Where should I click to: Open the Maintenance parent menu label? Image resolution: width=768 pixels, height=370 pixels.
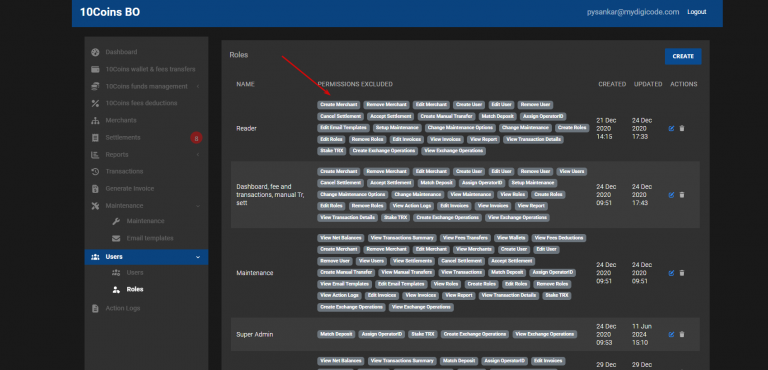point(124,206)
